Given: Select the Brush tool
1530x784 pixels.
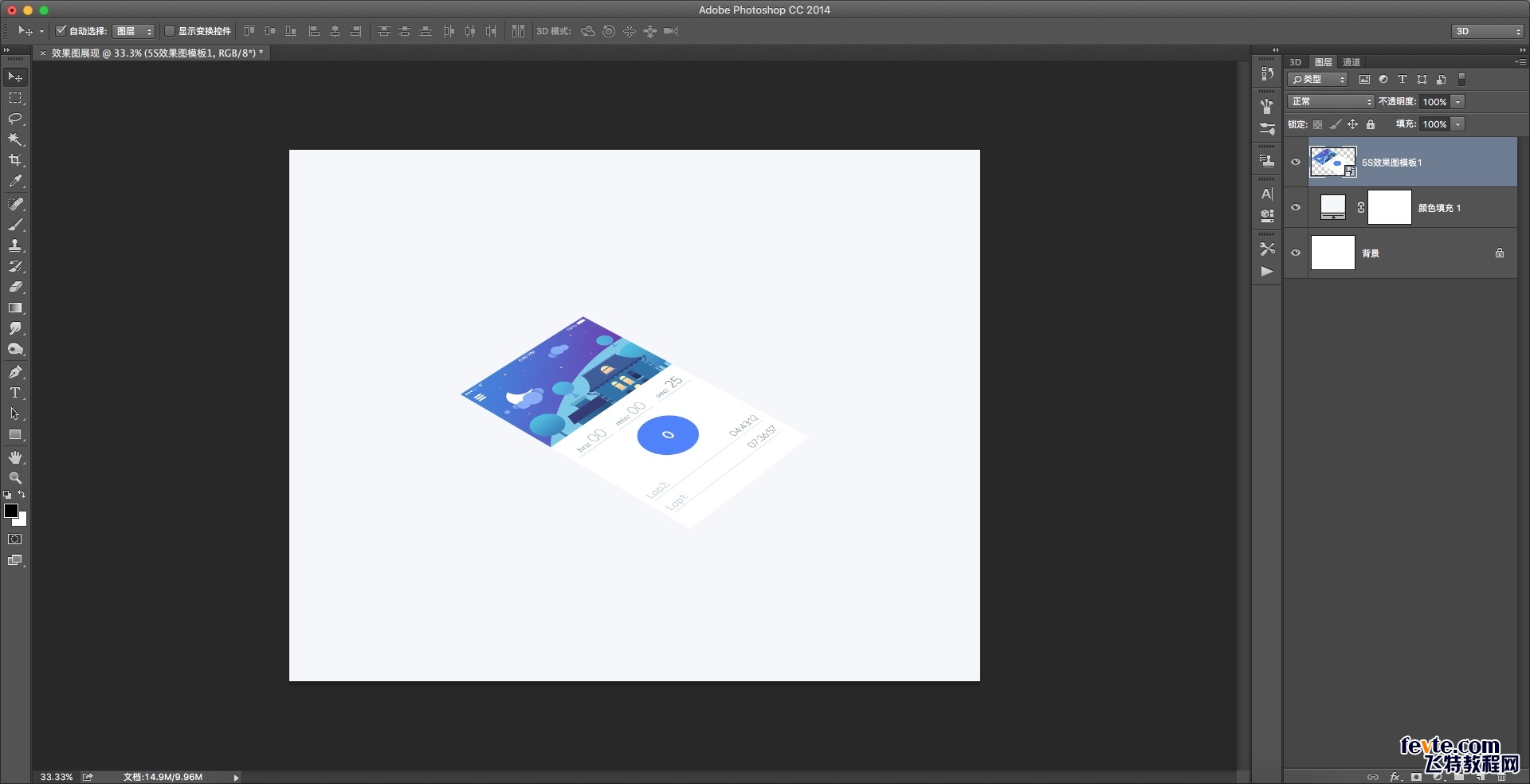Looking at the screenshot, I should click(x=15, y=225).
